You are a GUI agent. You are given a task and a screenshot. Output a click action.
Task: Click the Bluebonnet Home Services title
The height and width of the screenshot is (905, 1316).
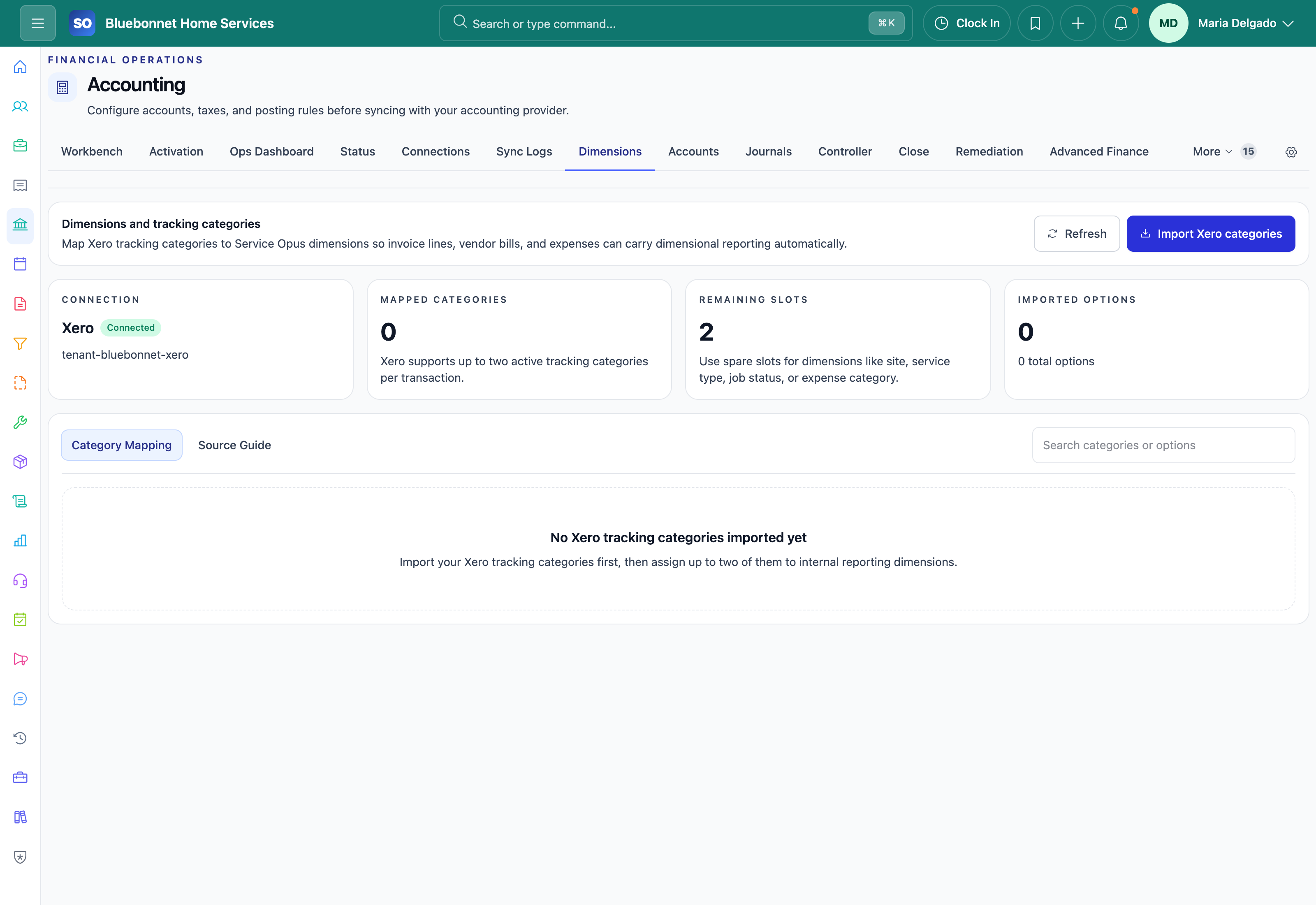[x=189, y=23]
